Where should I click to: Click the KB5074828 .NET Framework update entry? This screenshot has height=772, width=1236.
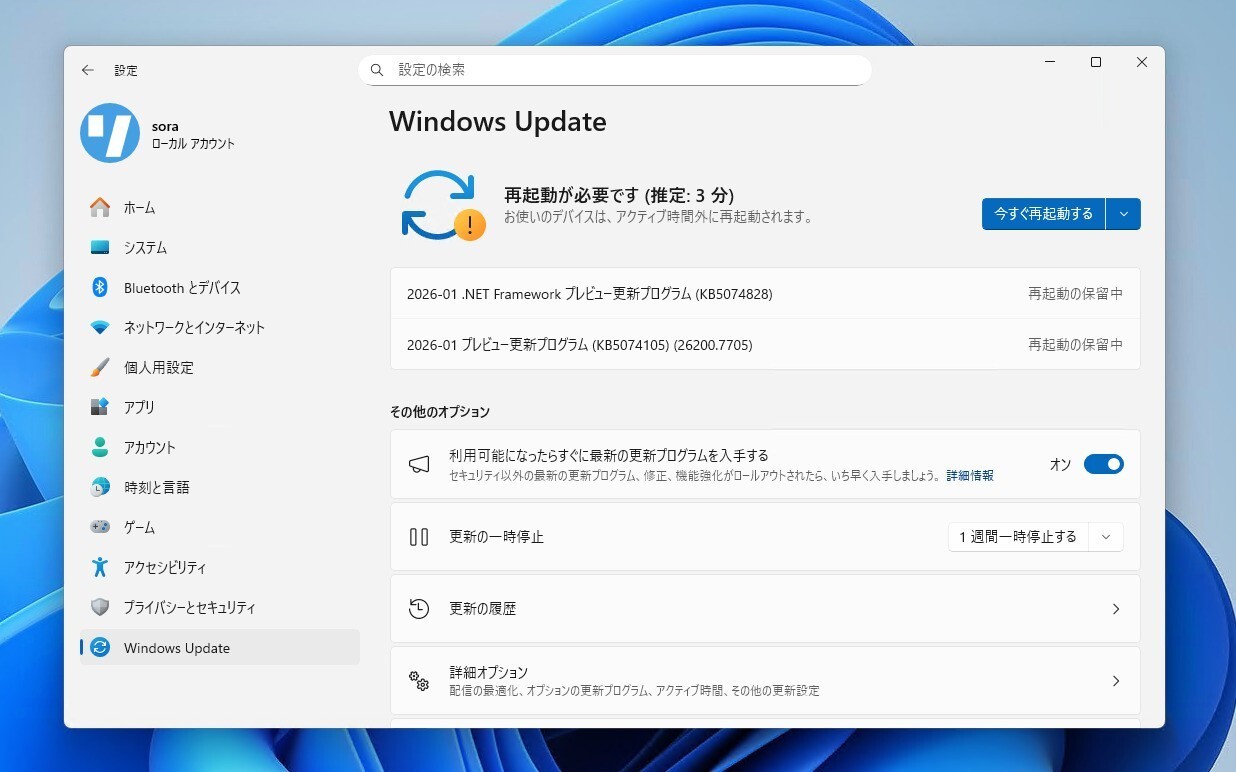pyautogui.click(x=765, y=294)
